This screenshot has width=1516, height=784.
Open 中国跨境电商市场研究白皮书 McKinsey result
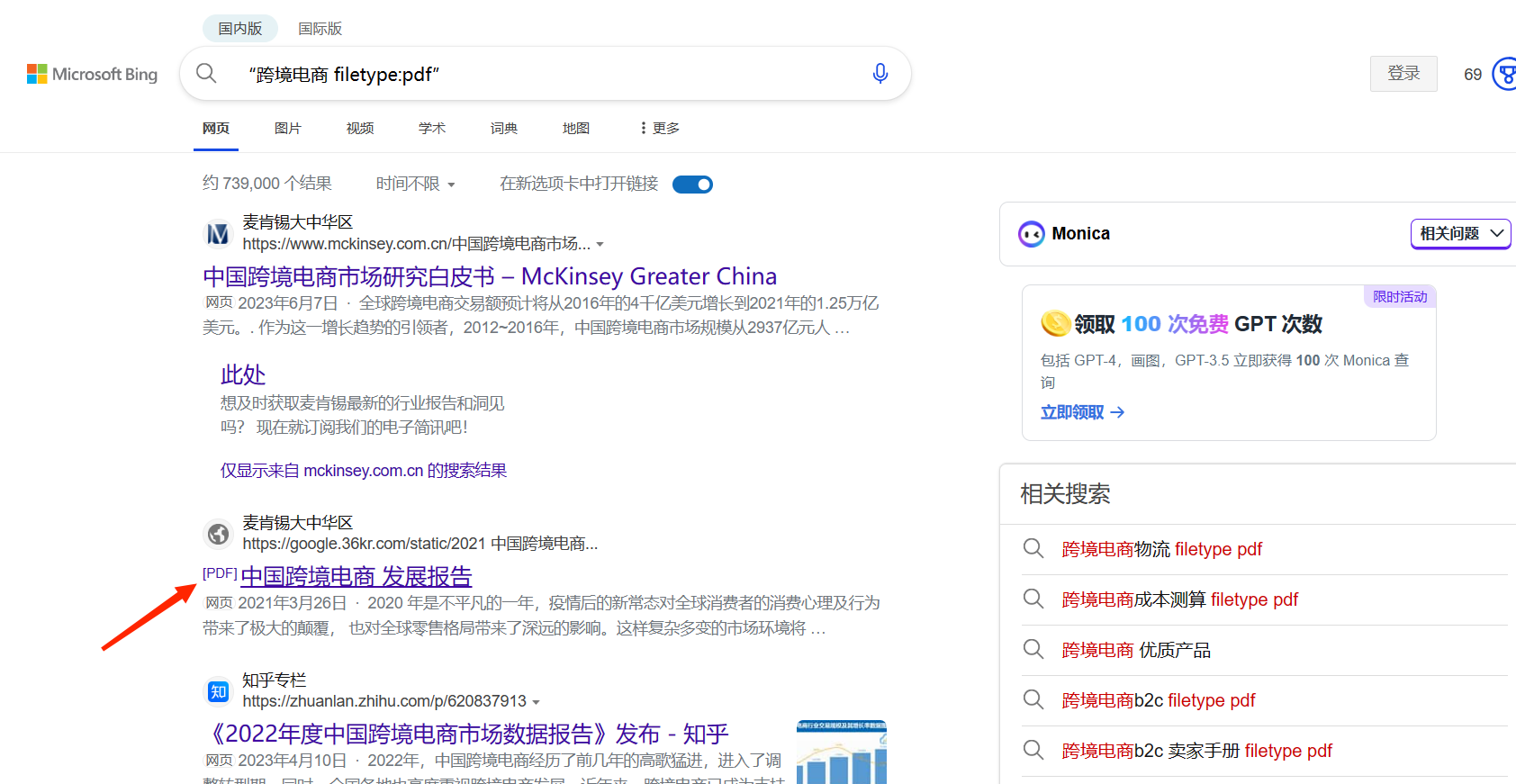tap(490, 275)
